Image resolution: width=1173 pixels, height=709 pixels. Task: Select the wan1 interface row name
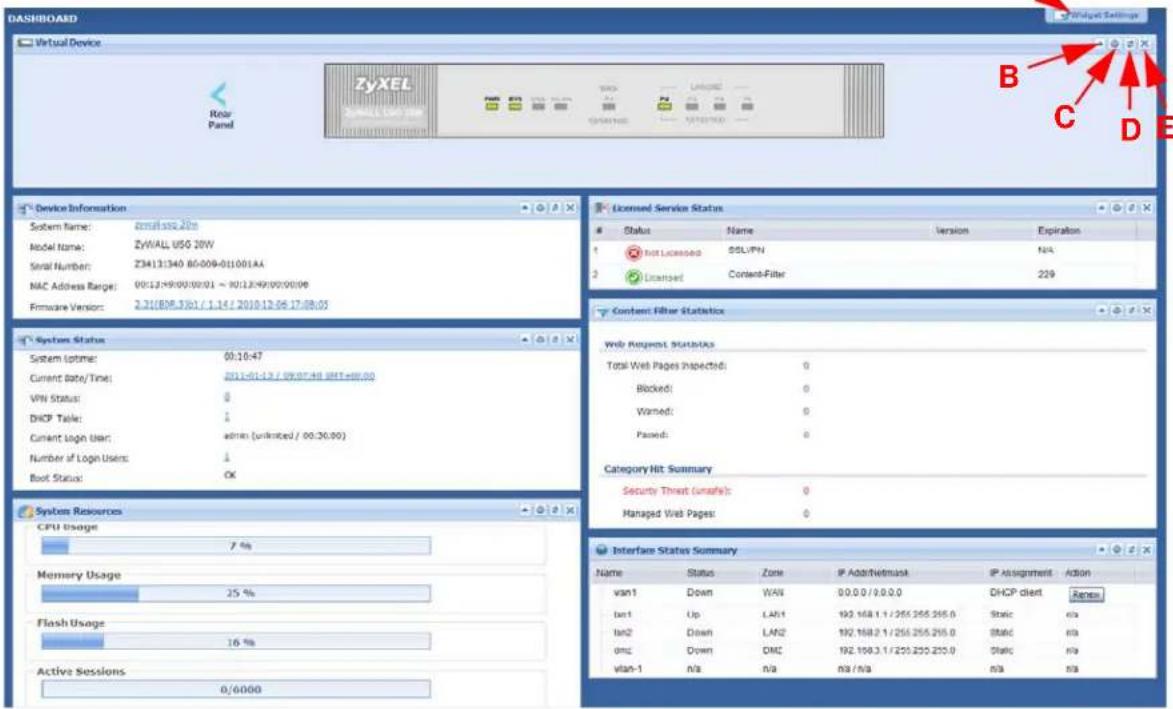[x=625, y=592]
